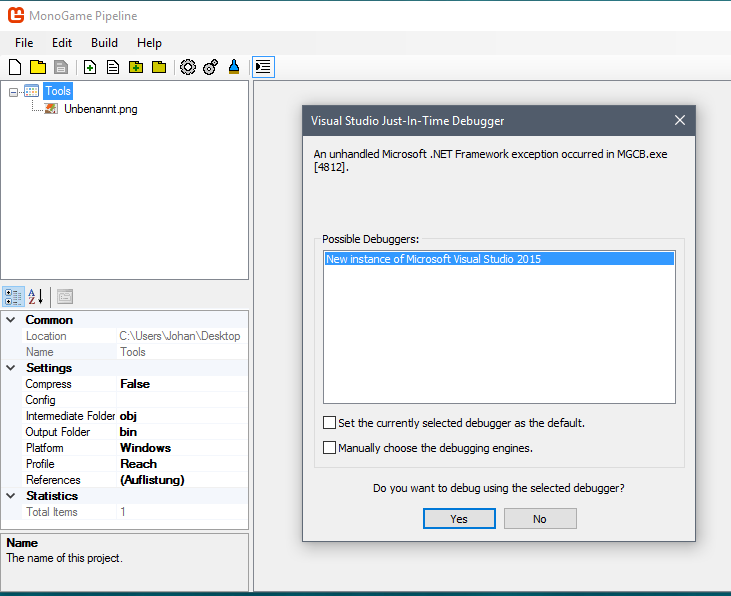The width and height of the screenshot is (731, 596).
Task: Open the Edit menu
Action: (62, 43)
